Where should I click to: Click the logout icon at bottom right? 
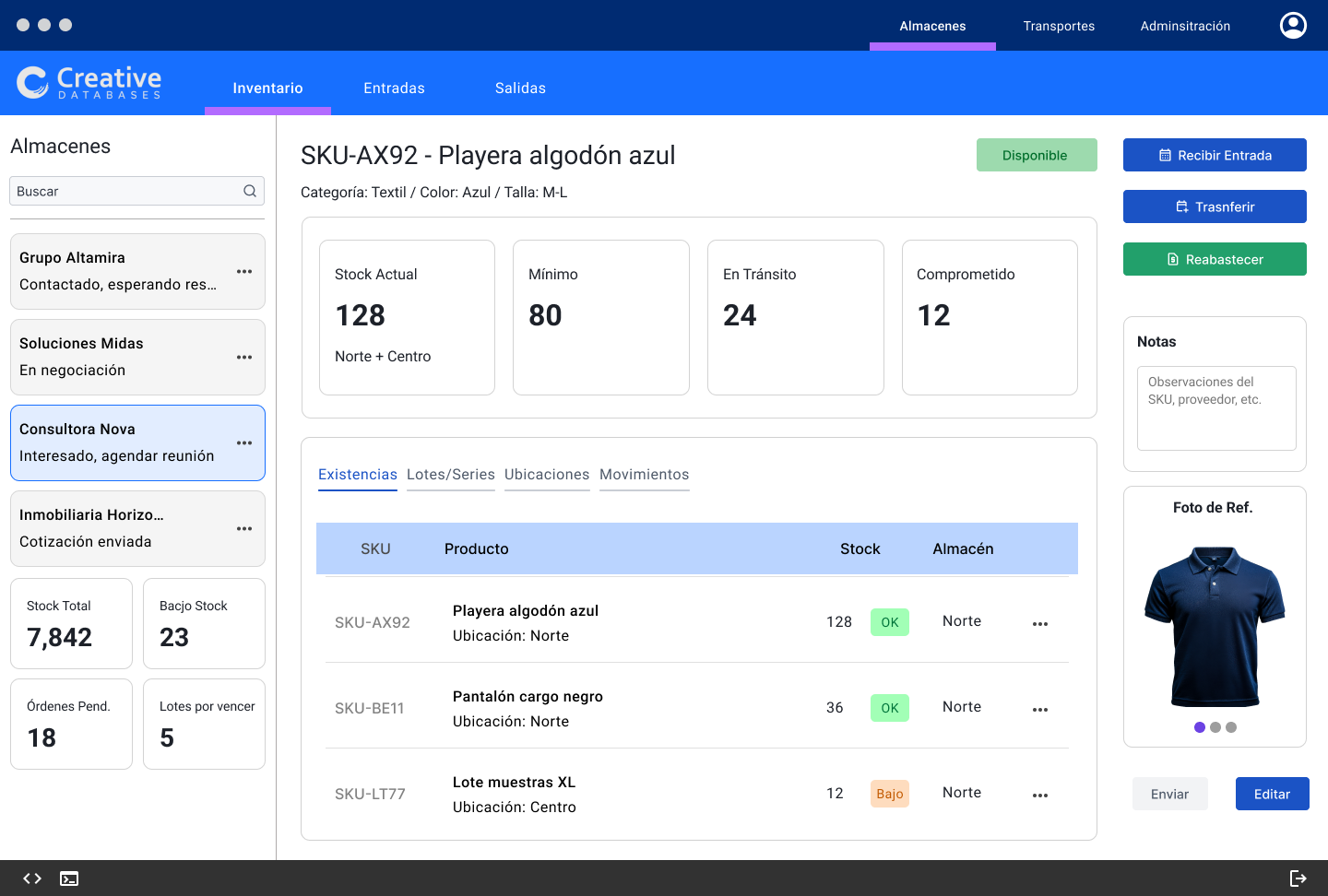point(1298,878)
